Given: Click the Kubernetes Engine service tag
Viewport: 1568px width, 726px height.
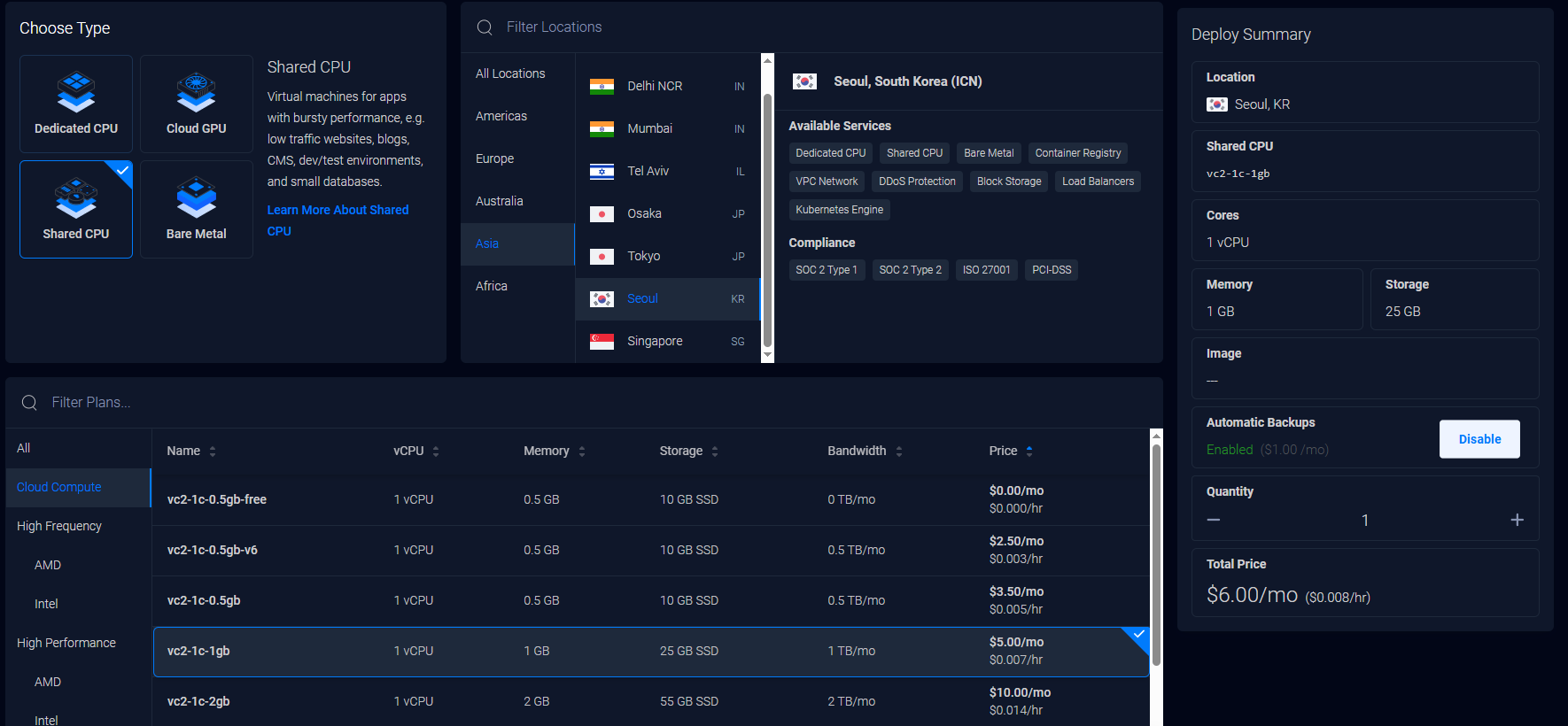Looking at the screenshot, I should (x=839, y=210).
